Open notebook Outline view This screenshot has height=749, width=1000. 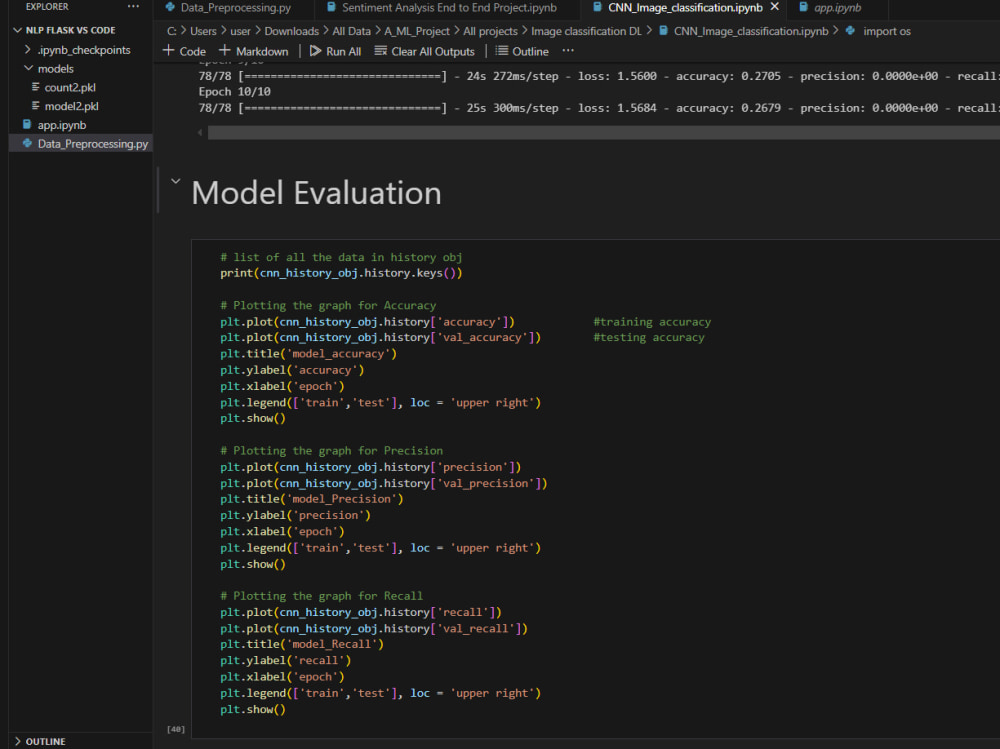pyautogui.click(x=522, y=51)
